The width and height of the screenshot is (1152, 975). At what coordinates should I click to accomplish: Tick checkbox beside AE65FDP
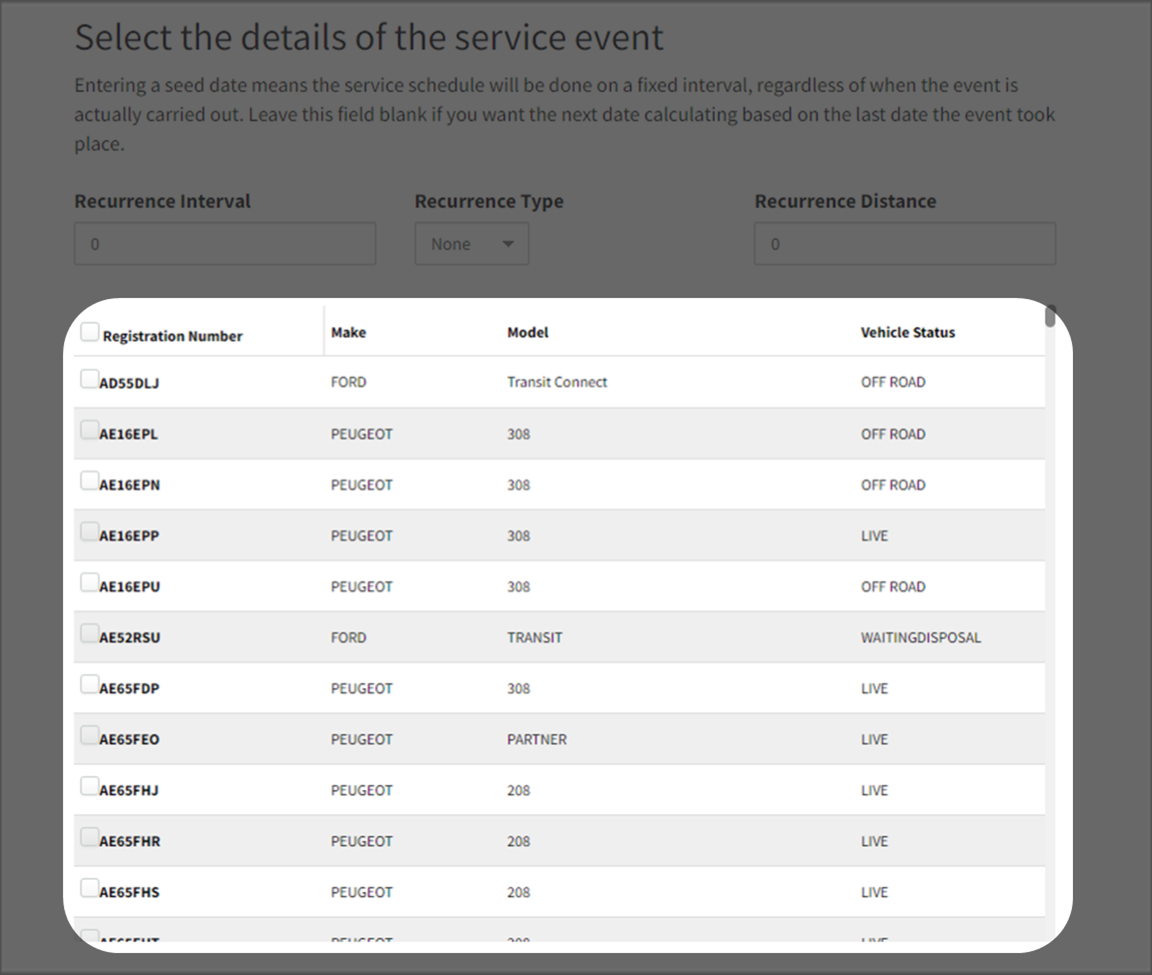point(89,685)
